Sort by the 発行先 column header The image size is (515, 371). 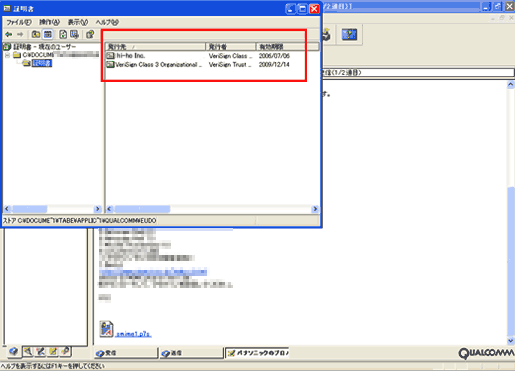[x=155, y=47]
